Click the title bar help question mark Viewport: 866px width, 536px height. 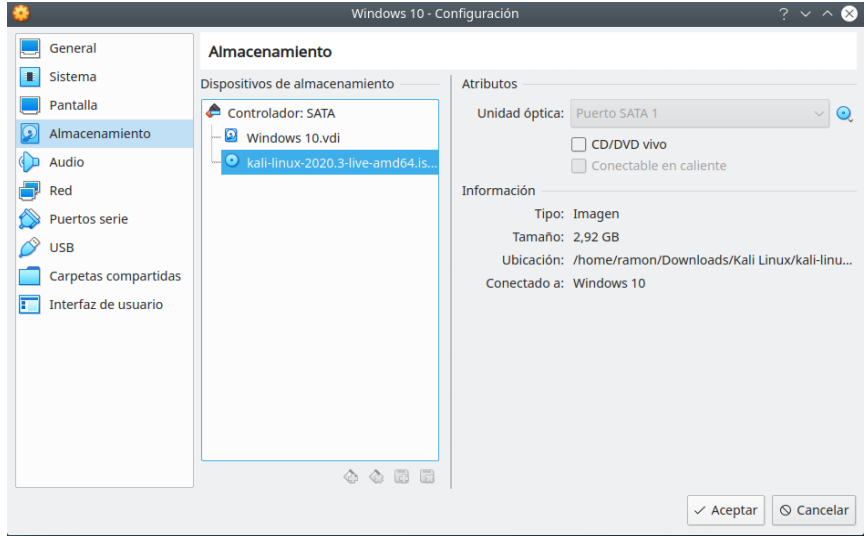click(784, 14)
